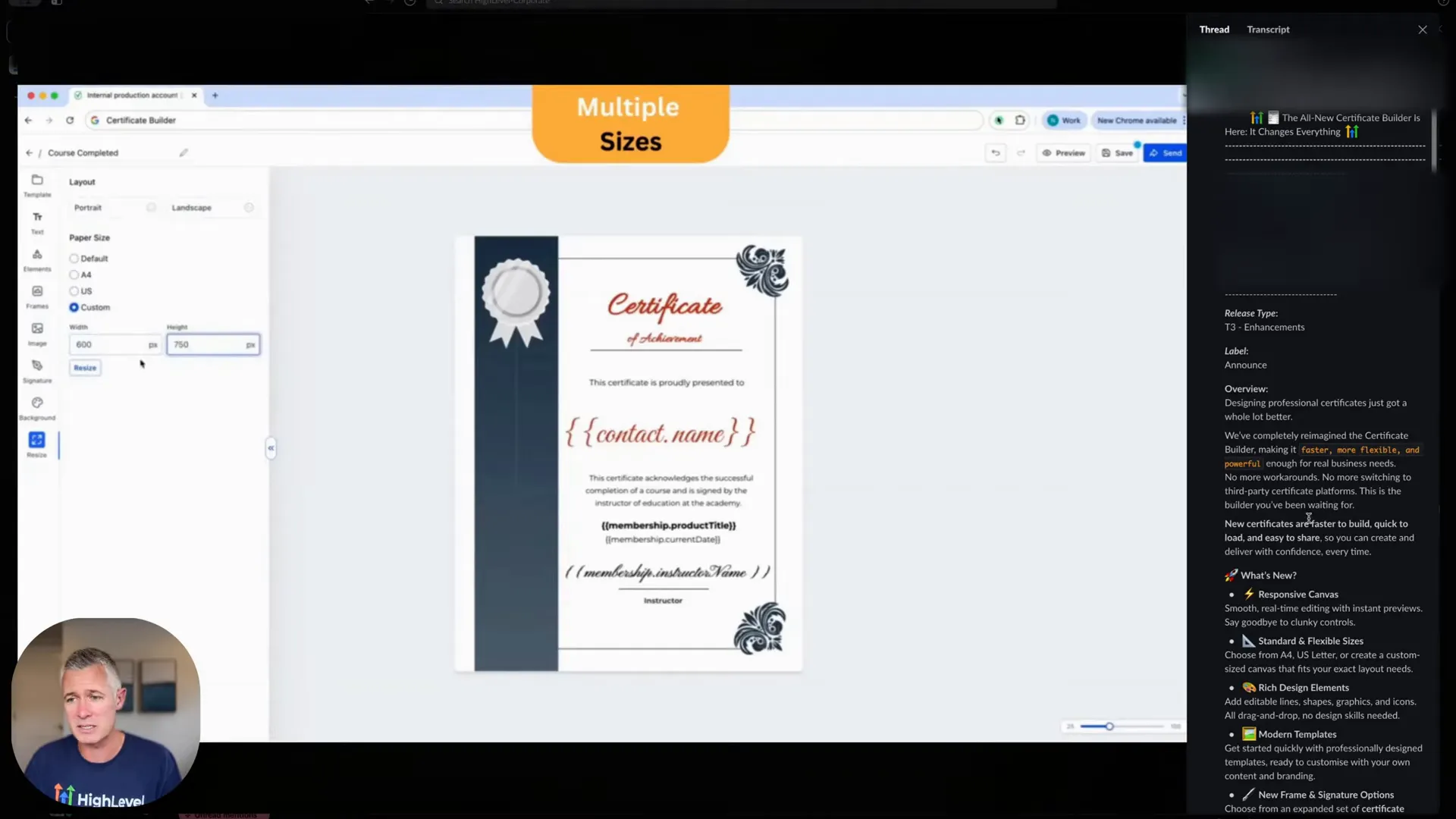Collapse the left settings panel

tap(271, 447)
